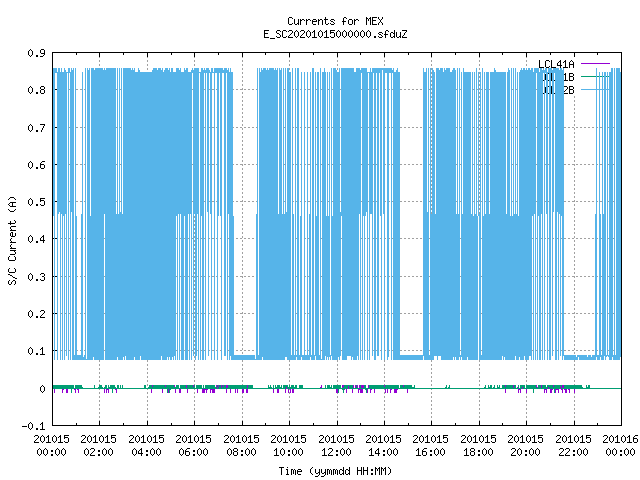Click the green legend line sample for 1B
This screenshot has height=480, width=640.
[x=595, y=77]
